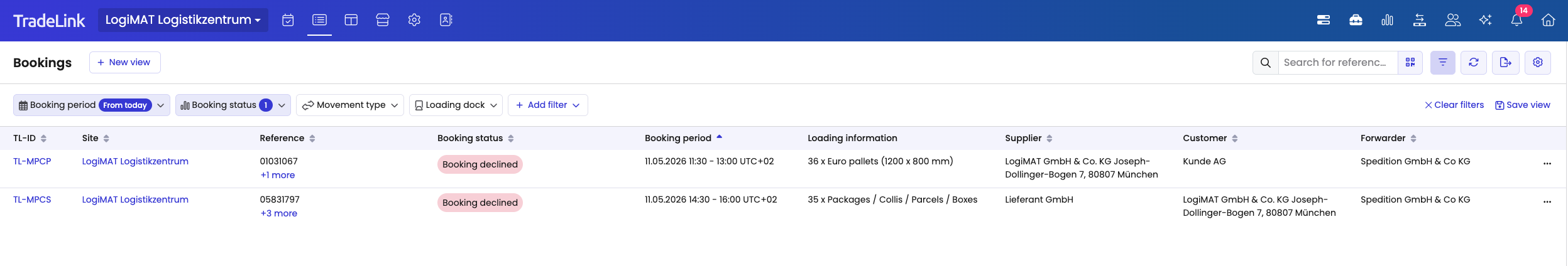Toggle the filter bar icon
The width and height of the screenshot is (1568, 266).
click(1443, 63)
